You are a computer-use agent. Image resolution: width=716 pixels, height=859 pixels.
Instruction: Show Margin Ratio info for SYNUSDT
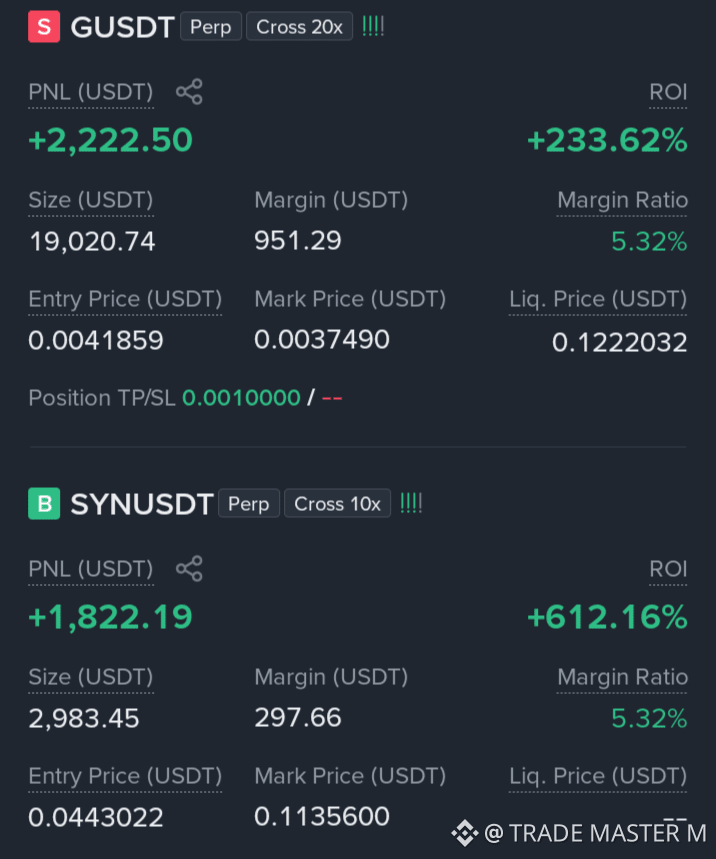[x=622, y=678]
